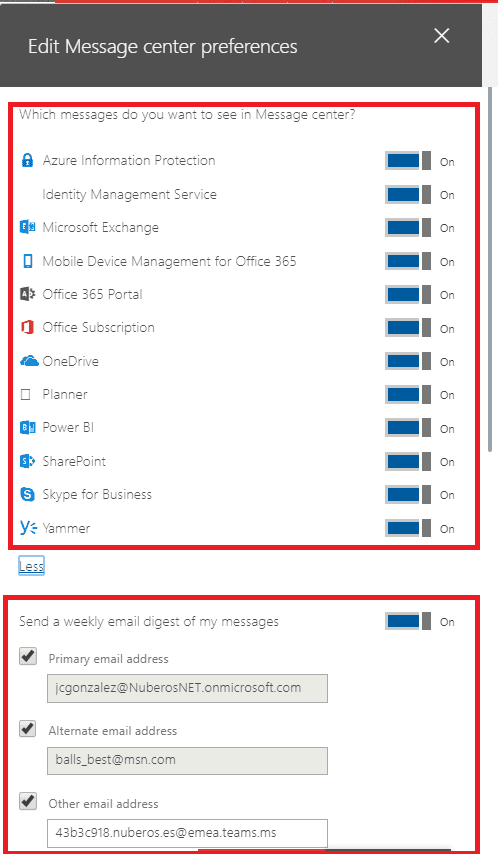The height and width of the screenshot is (854, 498).
Task: Uncheck the Primary email address checkbox
Action: pos(28,656)
